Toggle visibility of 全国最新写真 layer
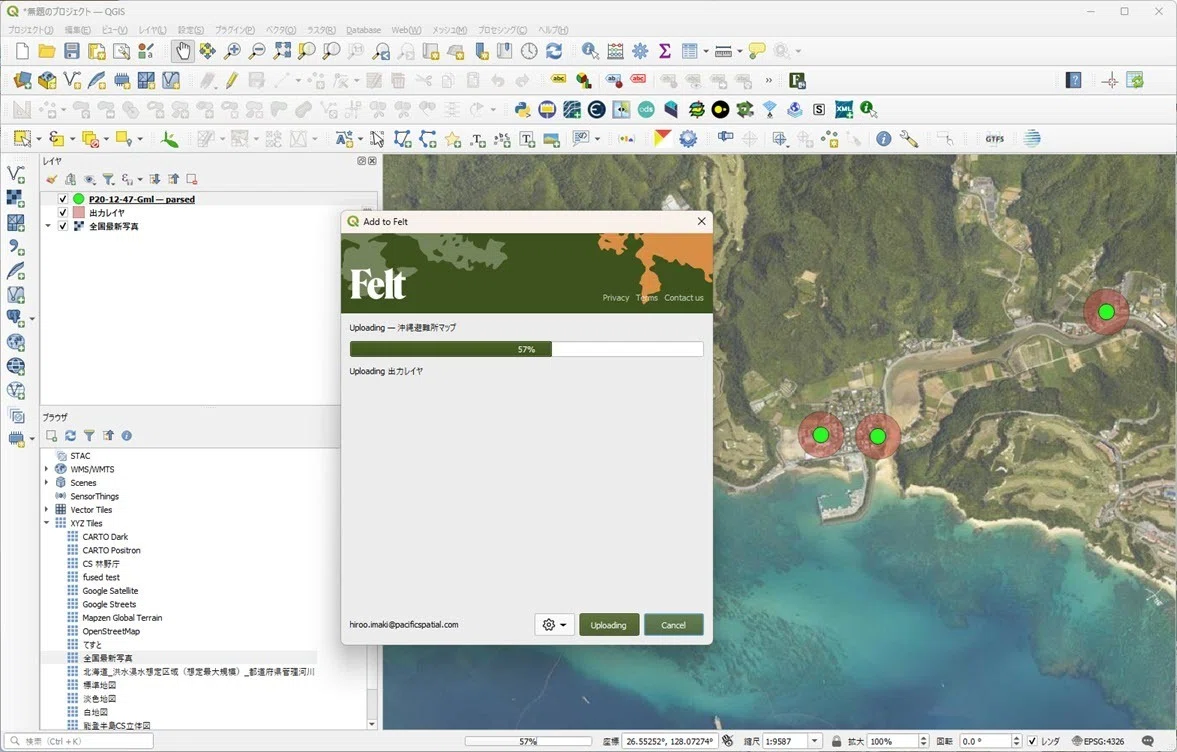The width and height of the screenshot is (1177, 752). pyautogui.click(x=63, y=226)
